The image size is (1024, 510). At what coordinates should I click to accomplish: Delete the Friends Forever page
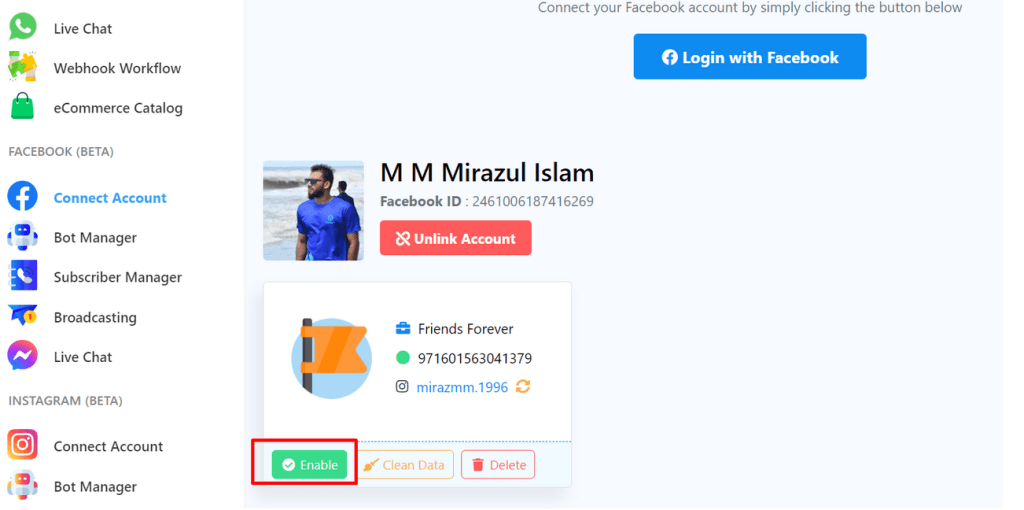(498, 465)
